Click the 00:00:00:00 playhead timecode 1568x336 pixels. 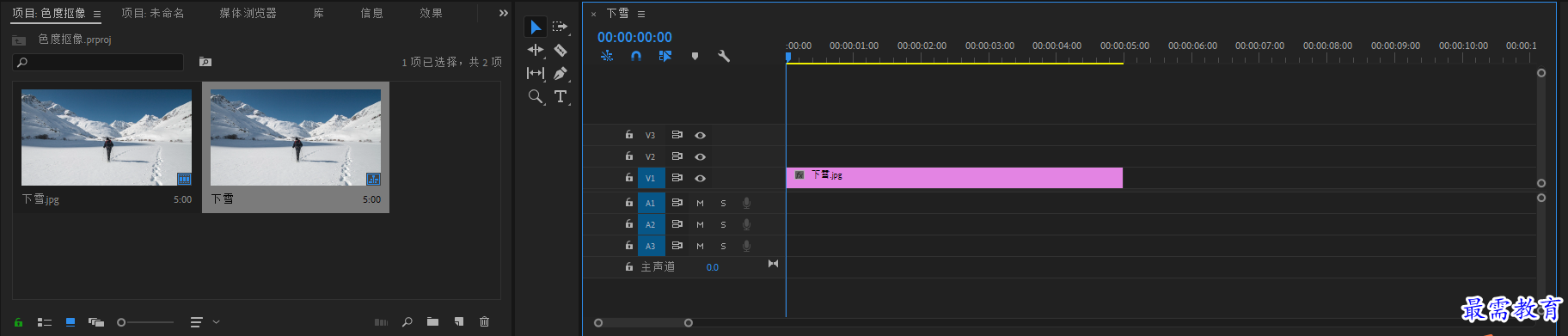pyautogui.click(x=634, y=37)
